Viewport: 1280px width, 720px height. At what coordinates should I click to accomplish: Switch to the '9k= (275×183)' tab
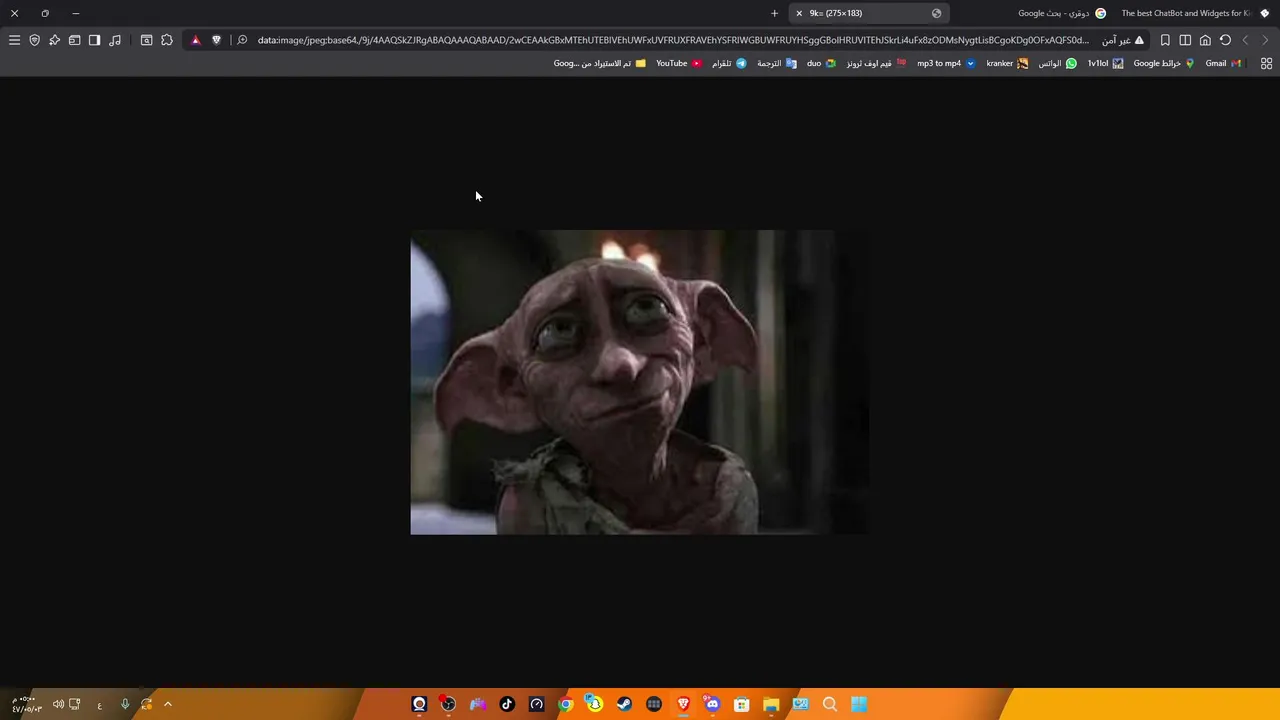coord(868,13)
